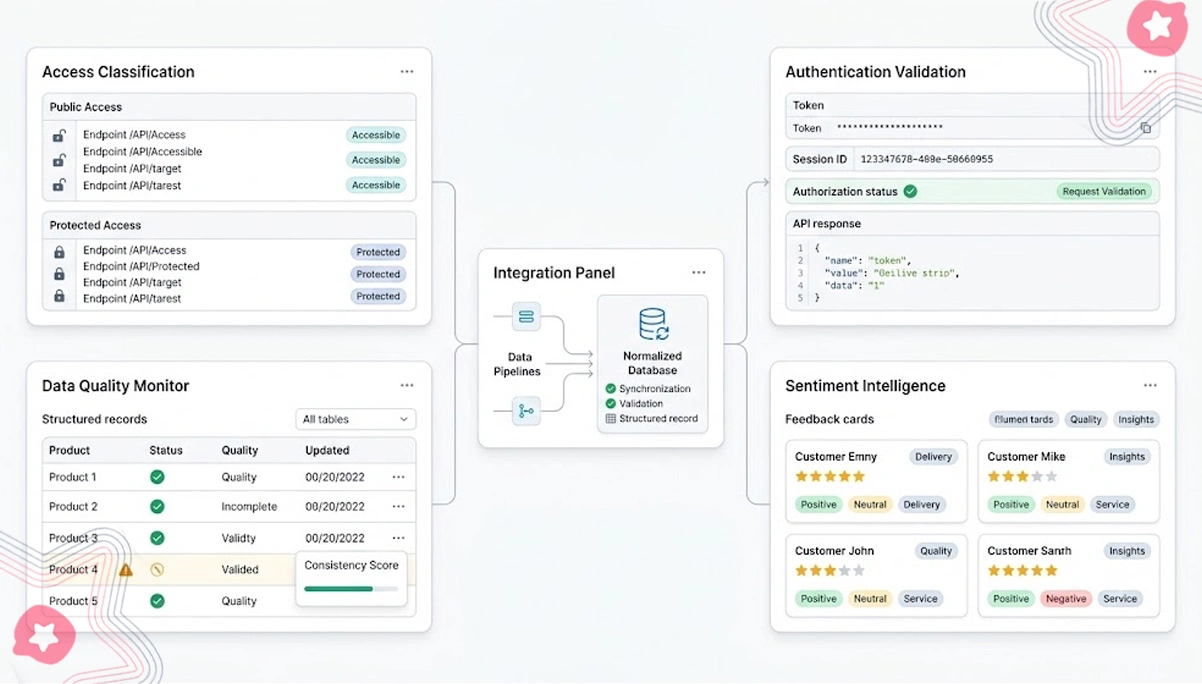1202x684 pixels.
Task: Click the Protected badge for Endpoint /API/Protected
Action: click(x=378, y=274)
